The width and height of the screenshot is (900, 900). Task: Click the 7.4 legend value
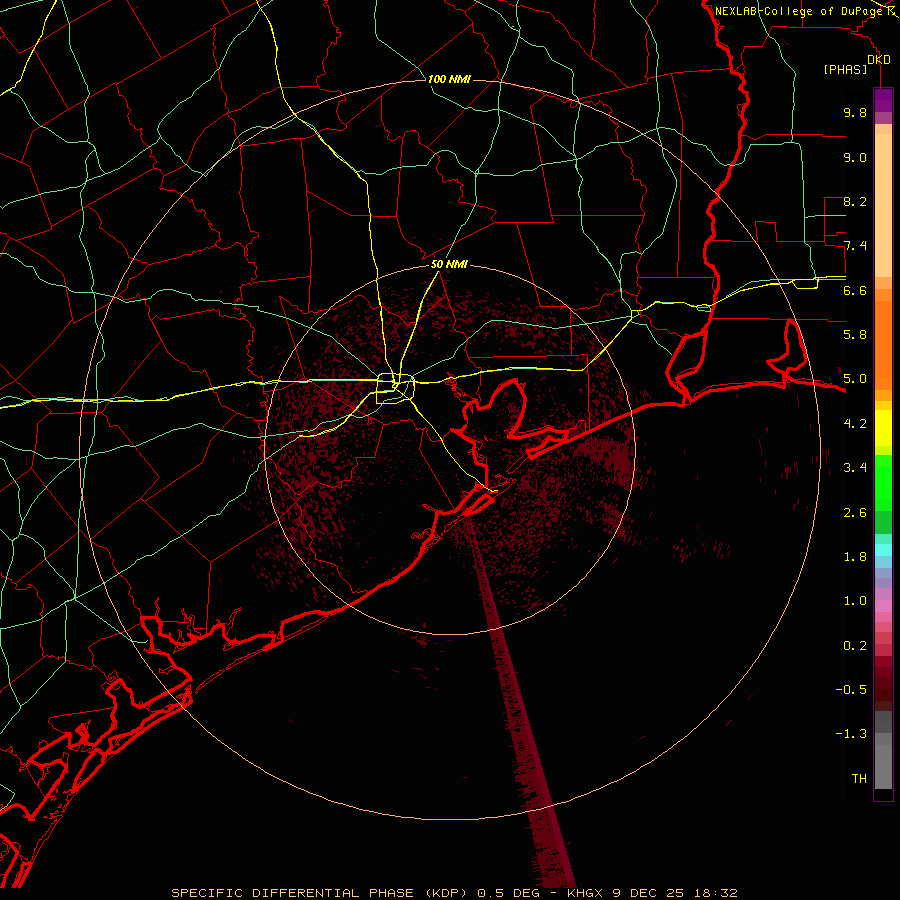[x=855, y=246]
